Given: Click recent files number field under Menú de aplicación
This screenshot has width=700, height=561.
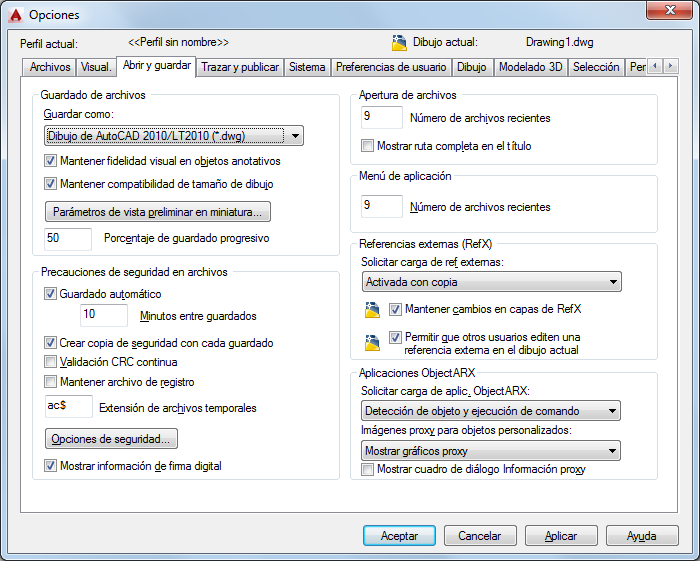Looking at the screenshot, I should click(382, 206).
